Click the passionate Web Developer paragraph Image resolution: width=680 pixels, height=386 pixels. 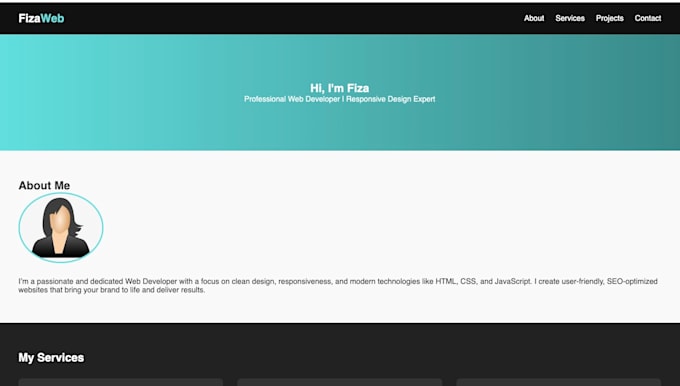338,285
